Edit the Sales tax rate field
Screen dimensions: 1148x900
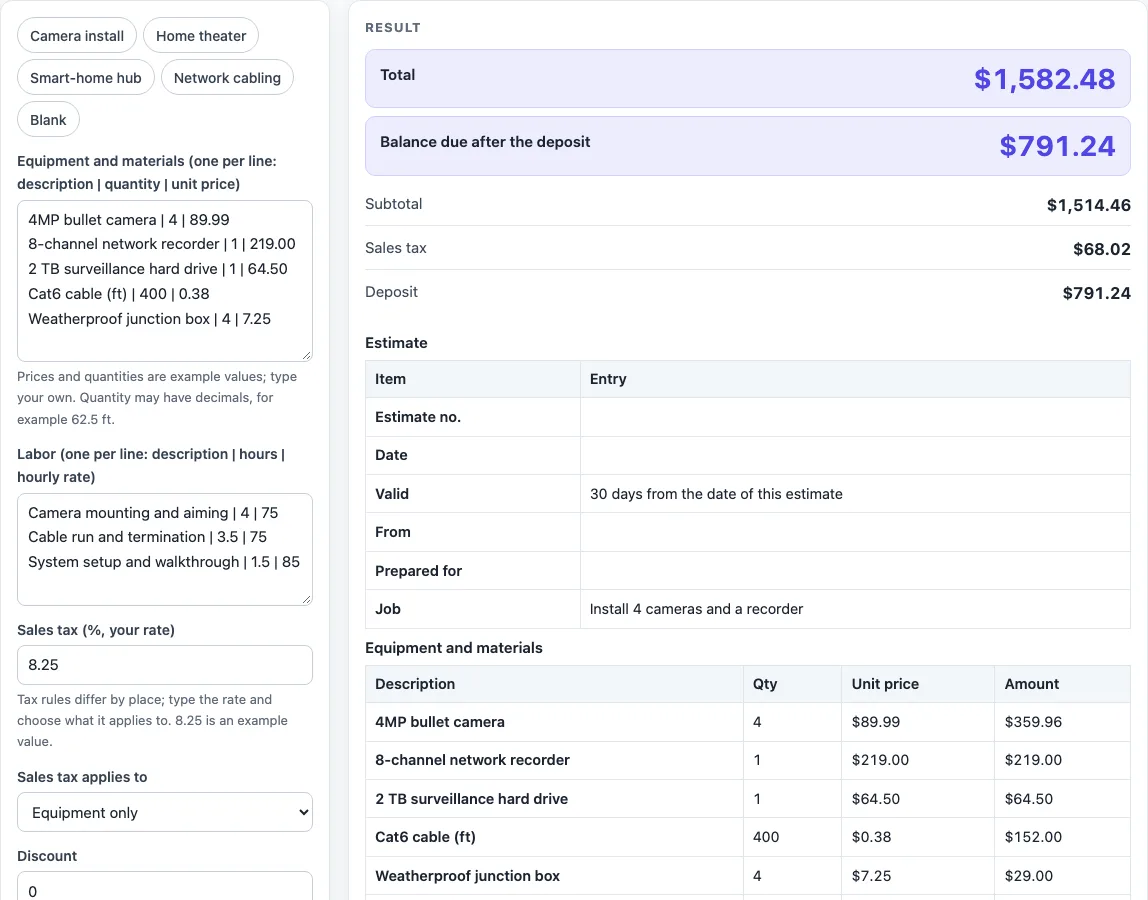pos(165,665)
